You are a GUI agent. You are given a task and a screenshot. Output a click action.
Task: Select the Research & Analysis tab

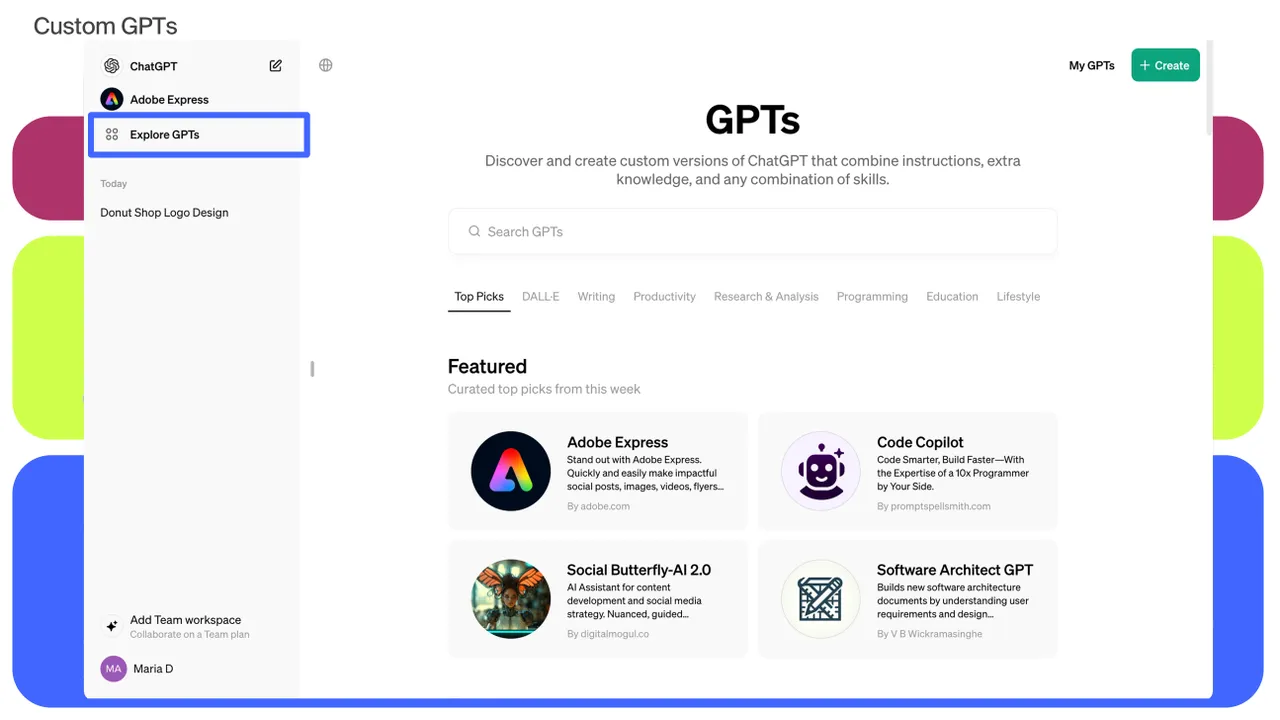[x=766, y=297]
